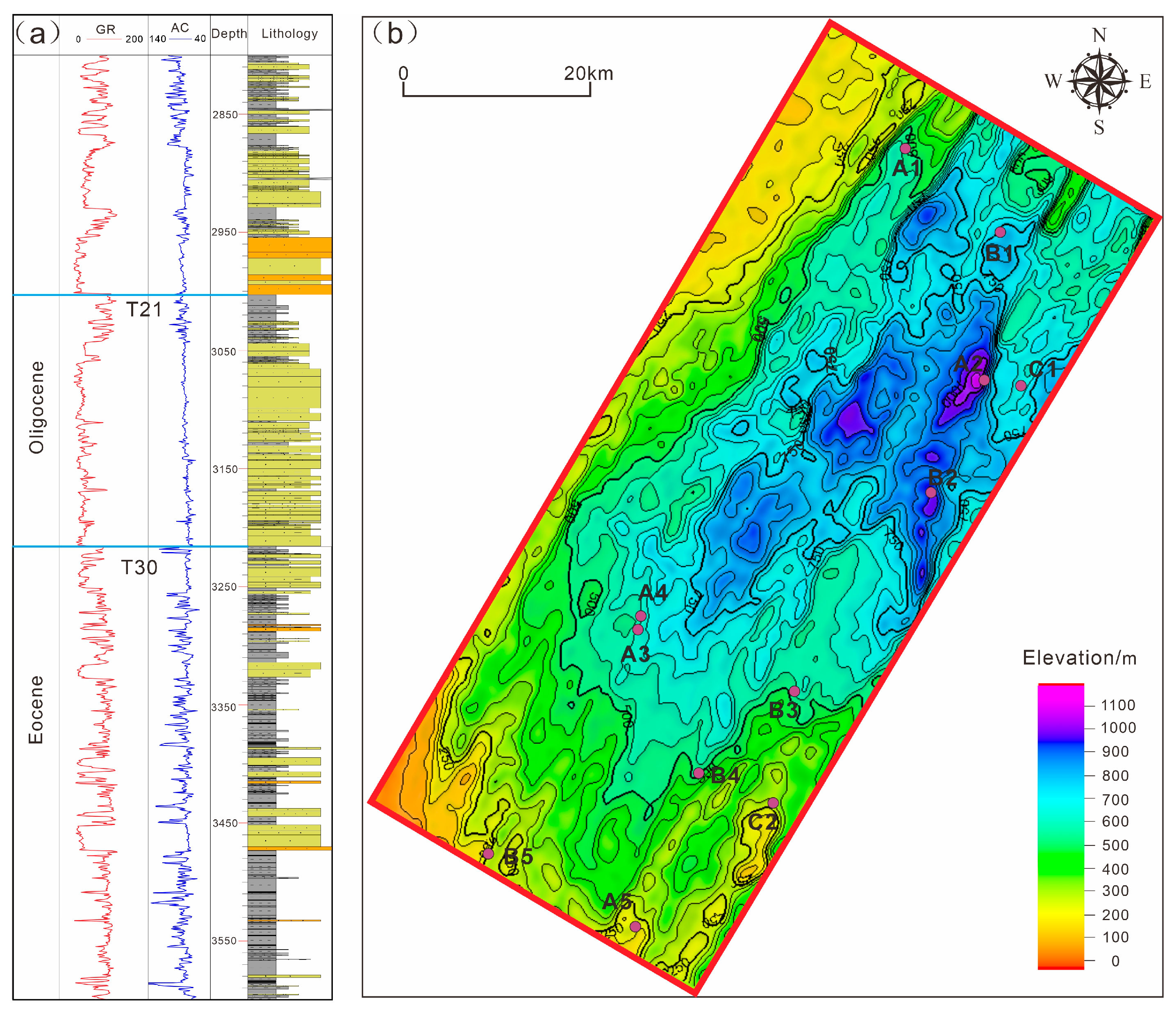The width and height of the screenshot is (1176, 1016).
Task: Click well marker A1 on map
Action: point(905,149)
